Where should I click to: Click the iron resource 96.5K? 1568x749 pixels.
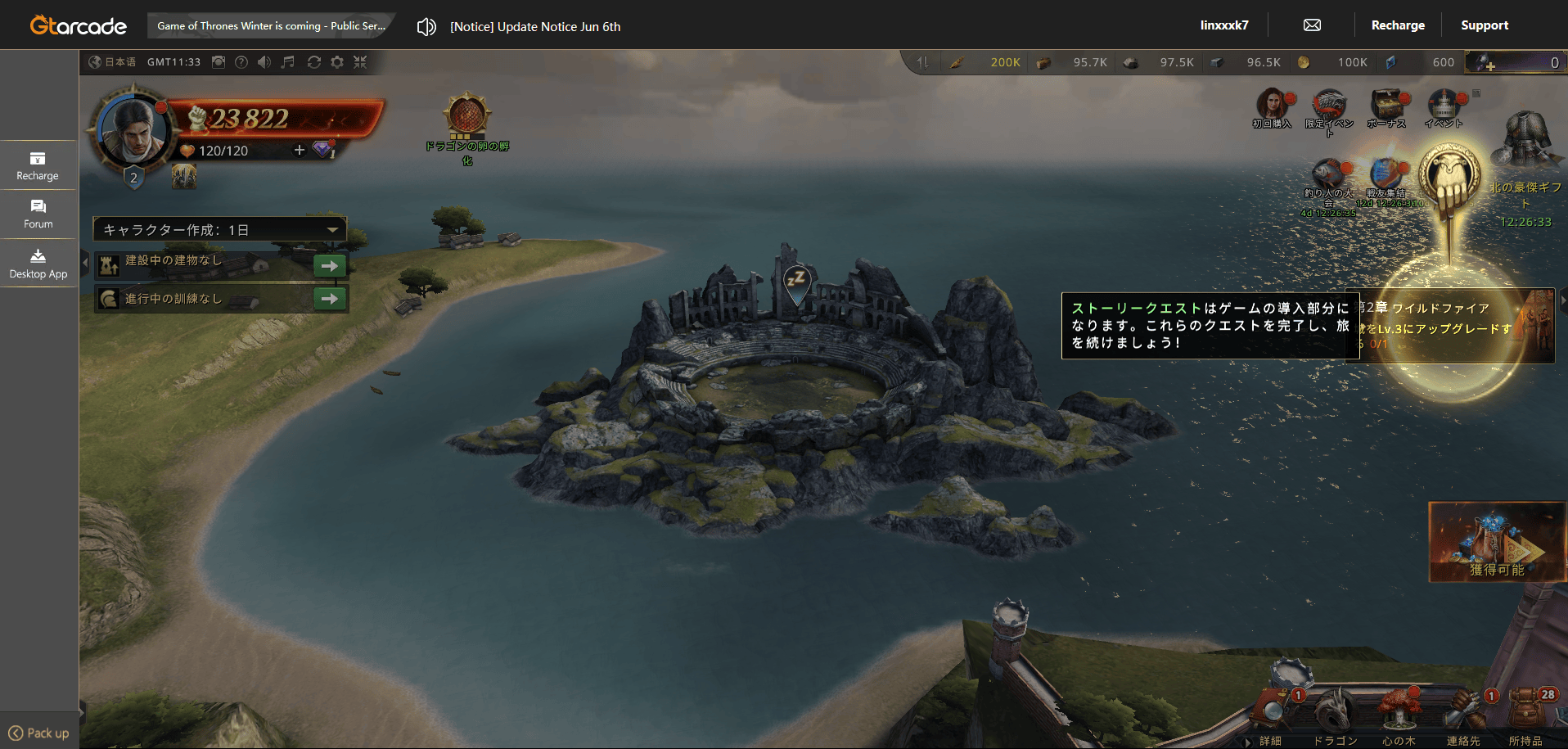click(x=1245, y=62)
